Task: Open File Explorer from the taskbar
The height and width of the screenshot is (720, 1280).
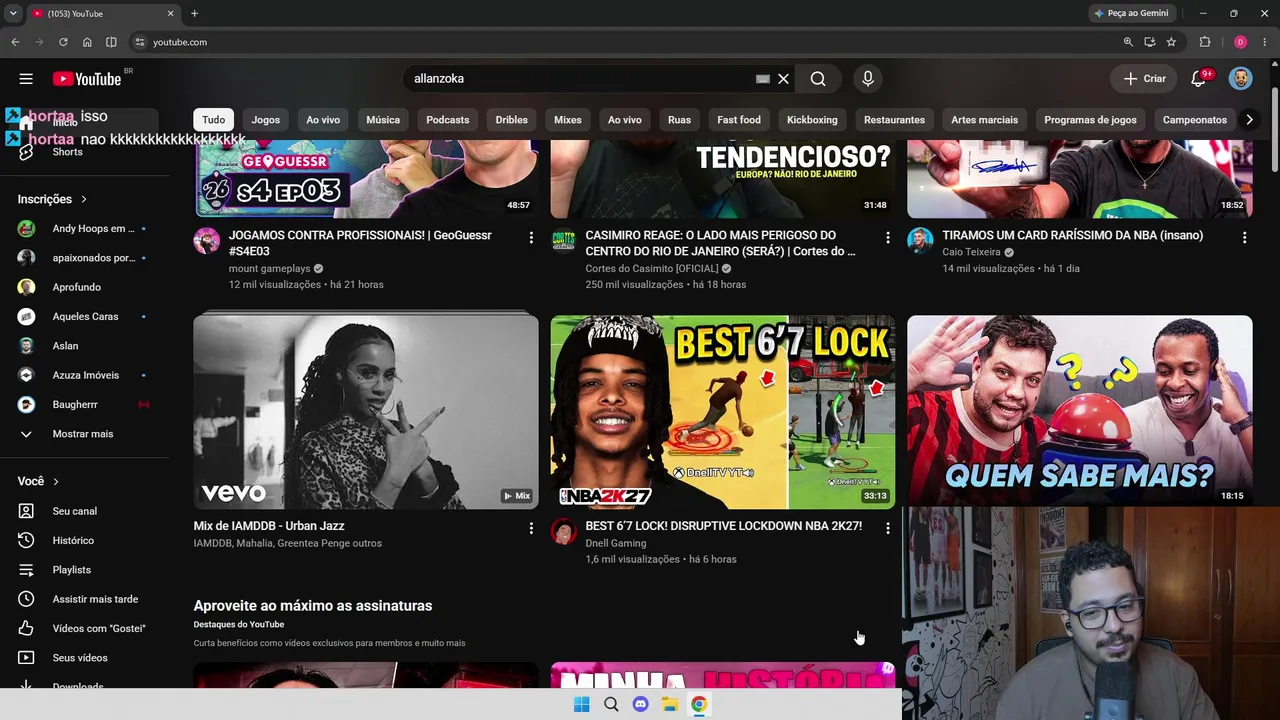Action: 670,704
